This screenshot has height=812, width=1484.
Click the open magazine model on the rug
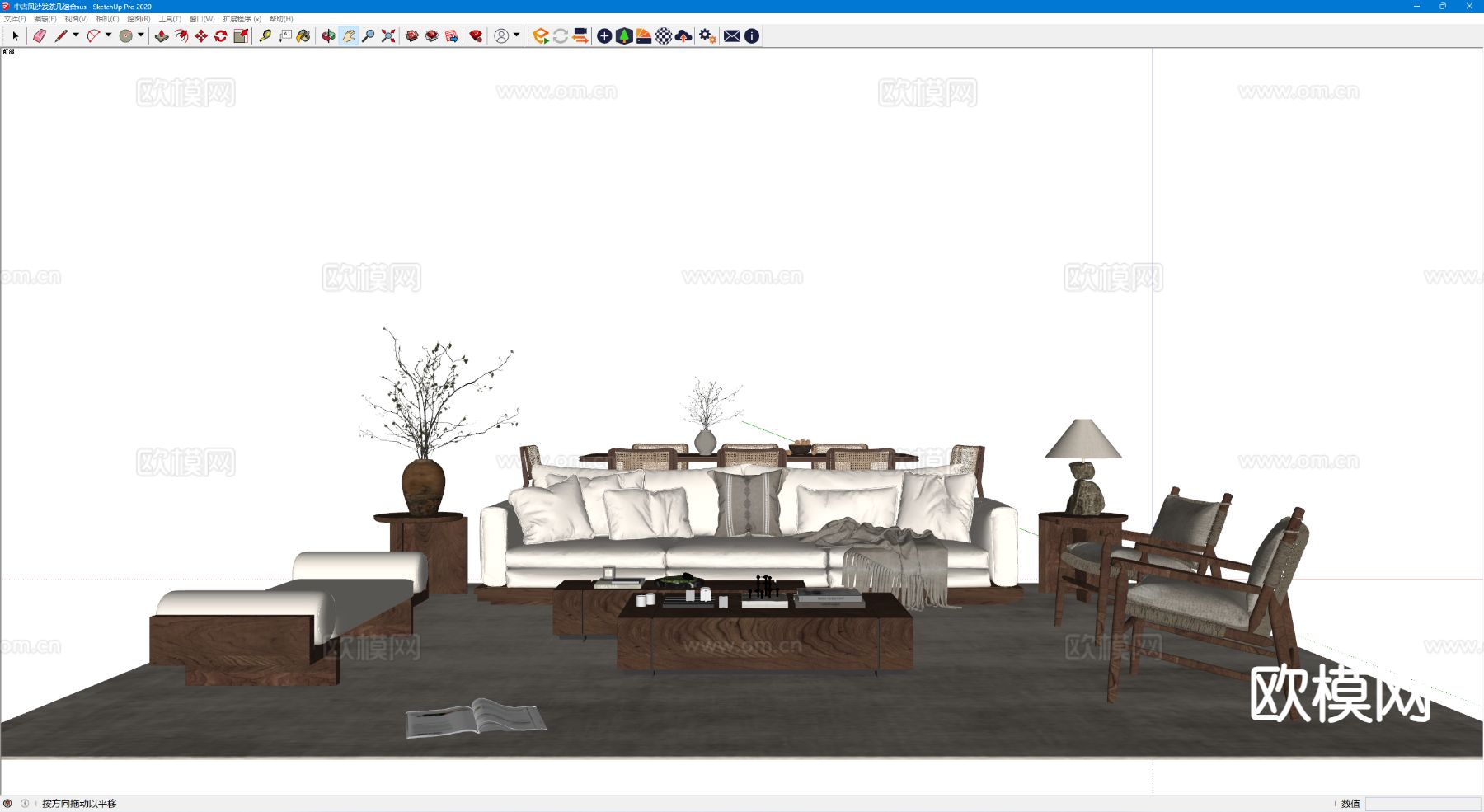pyautogui.click(x=476, y=718)
